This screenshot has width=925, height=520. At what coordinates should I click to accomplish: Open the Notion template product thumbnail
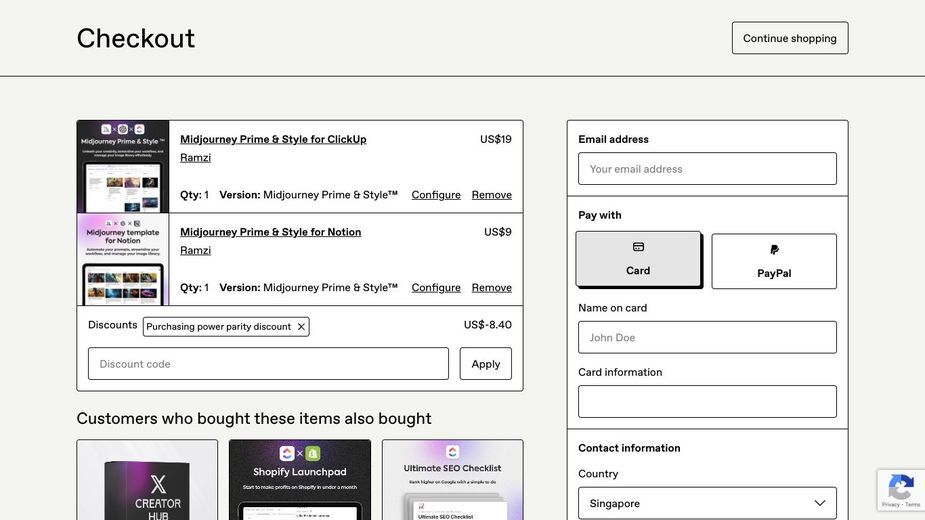click(x=123, y=260)
